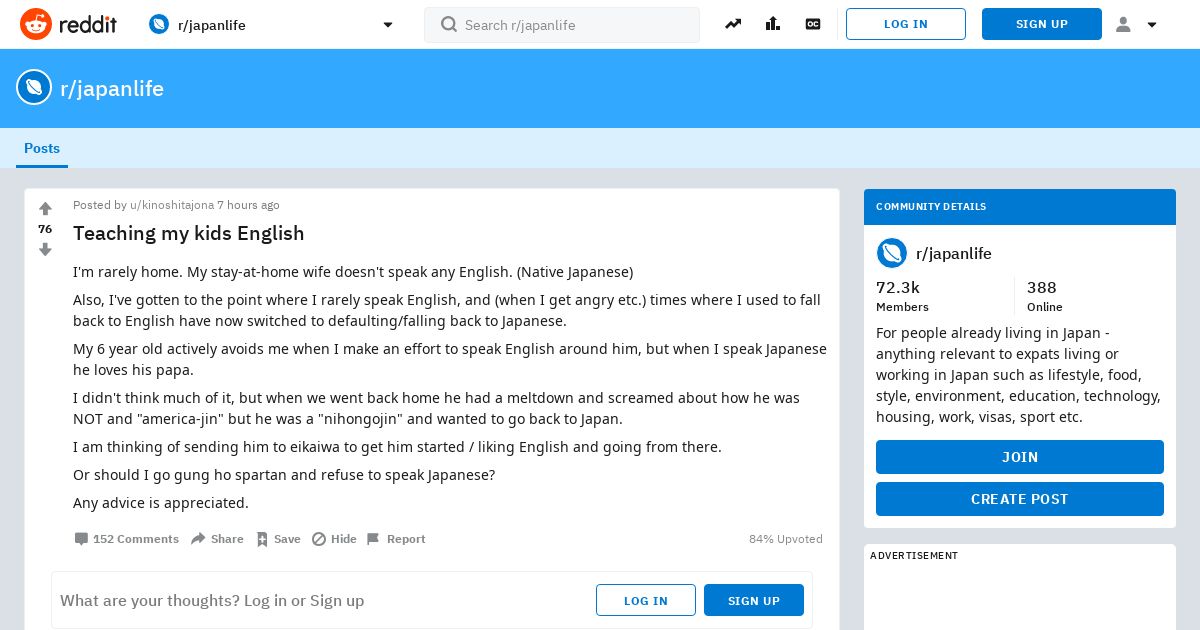Open the 152 Comments link

(x=126, y=539)
